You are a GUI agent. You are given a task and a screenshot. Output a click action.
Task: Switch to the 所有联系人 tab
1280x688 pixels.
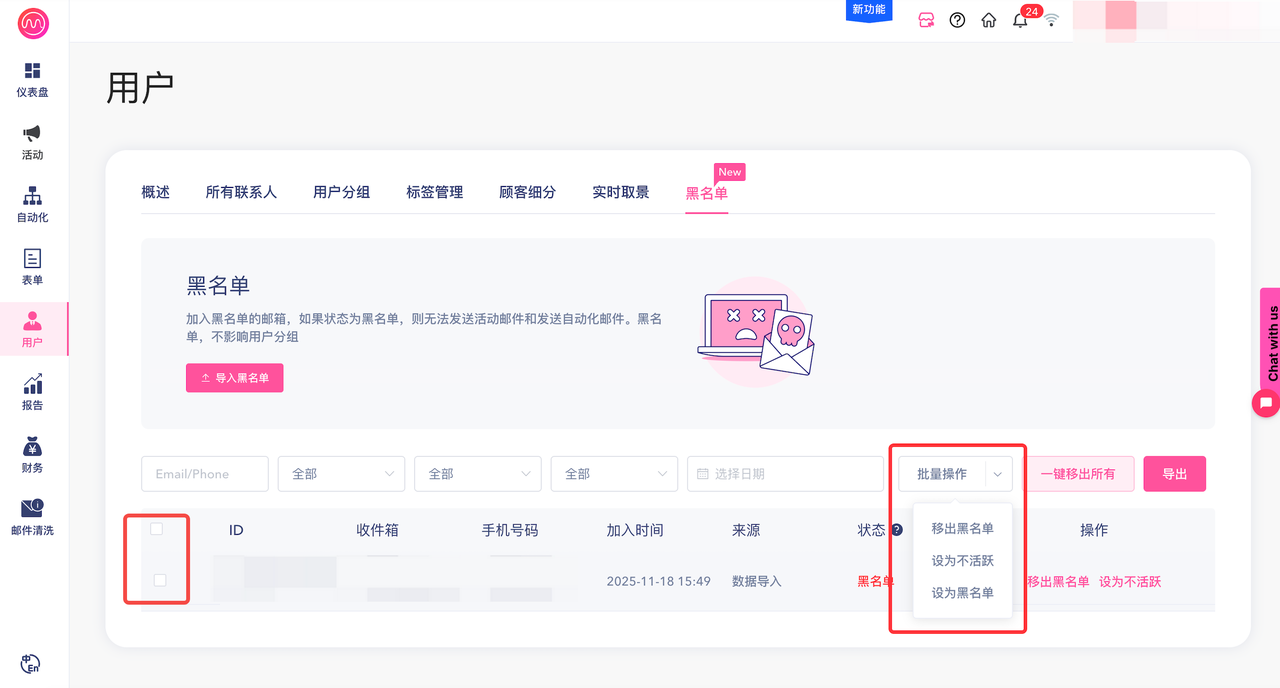coord(241,192)
